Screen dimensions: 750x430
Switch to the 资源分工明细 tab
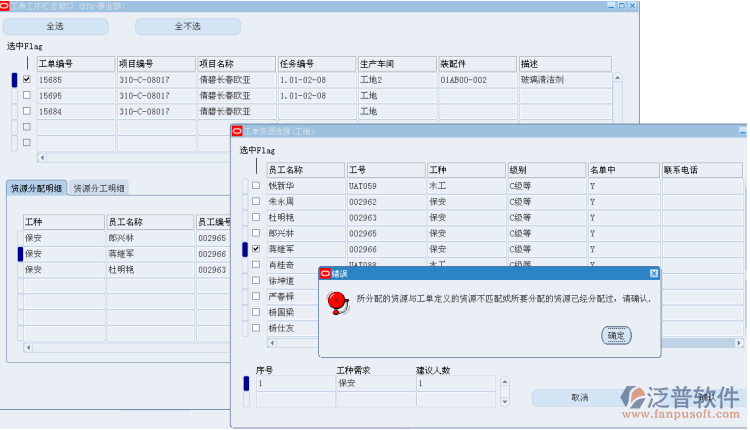point(98,188)
